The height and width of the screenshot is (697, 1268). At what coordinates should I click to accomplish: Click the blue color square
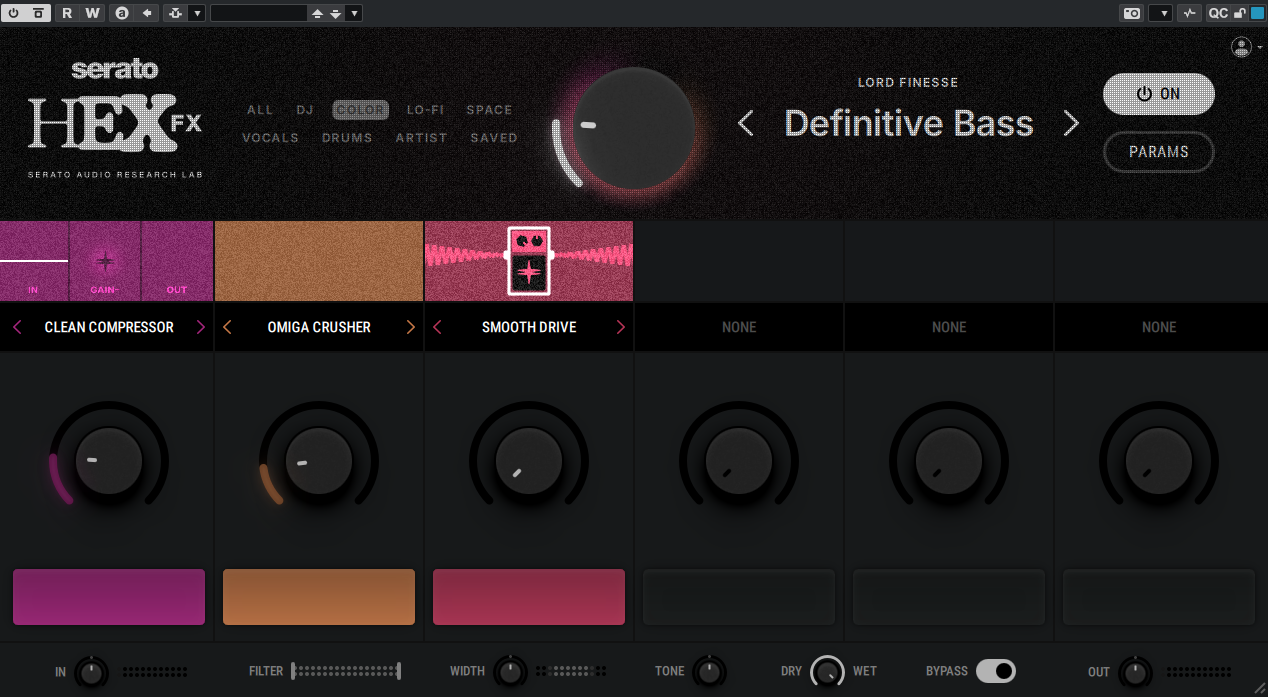coord(1256,13)
